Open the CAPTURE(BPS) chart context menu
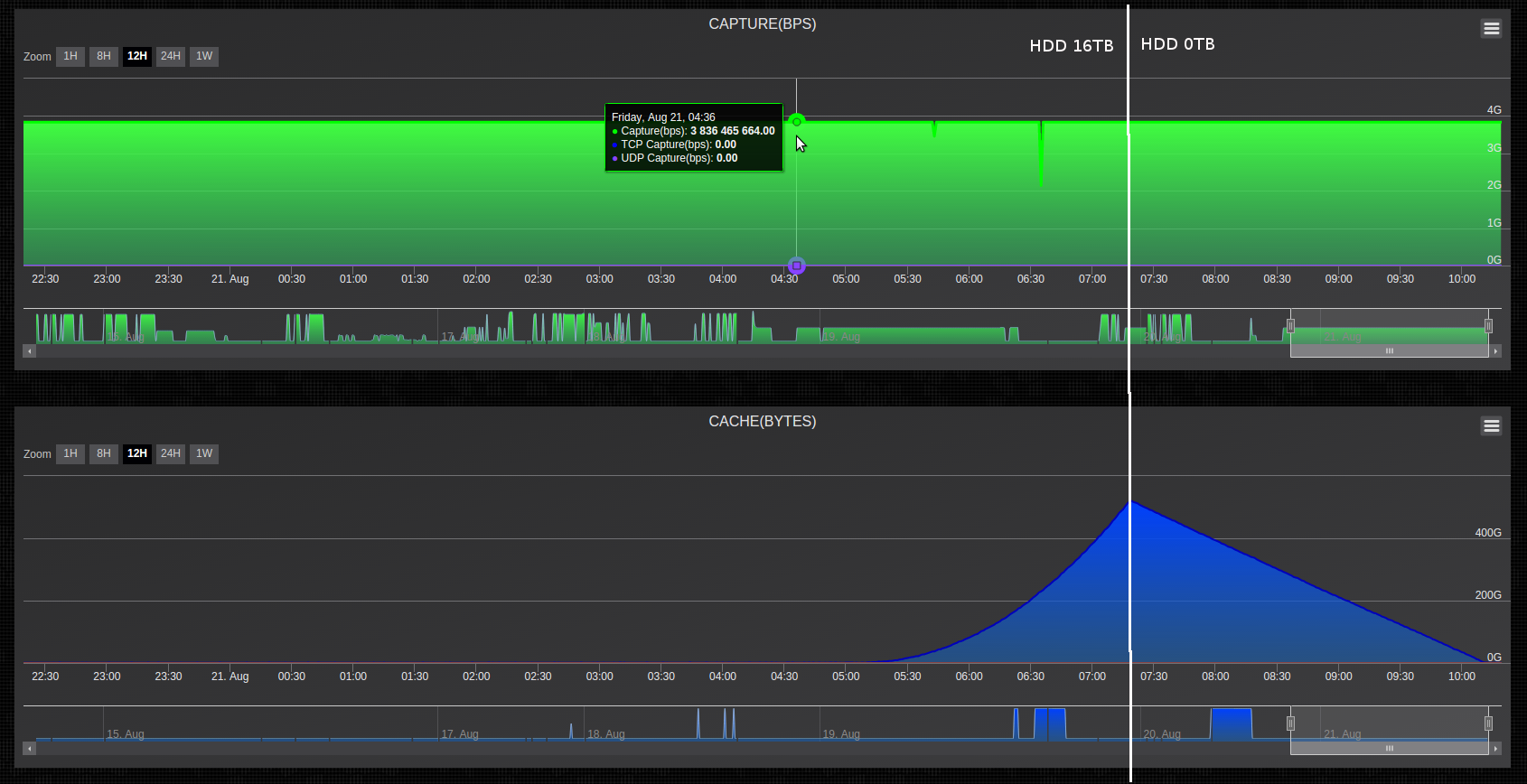Screen dimensions: 1527x784 (x=1491, y=29)
